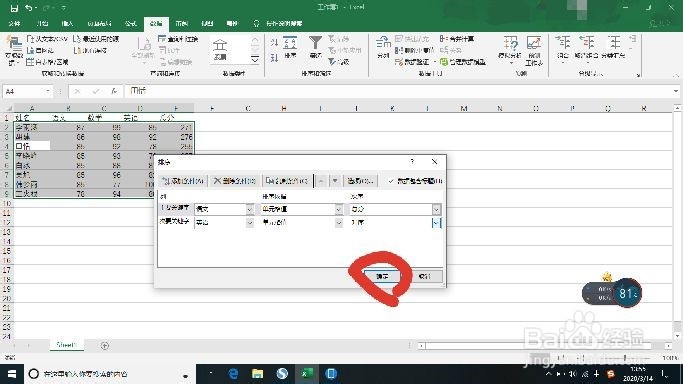This screenshot has height=384, width=683.
Task: Click Existing Connections icon
Action: [x=77, y=51]
